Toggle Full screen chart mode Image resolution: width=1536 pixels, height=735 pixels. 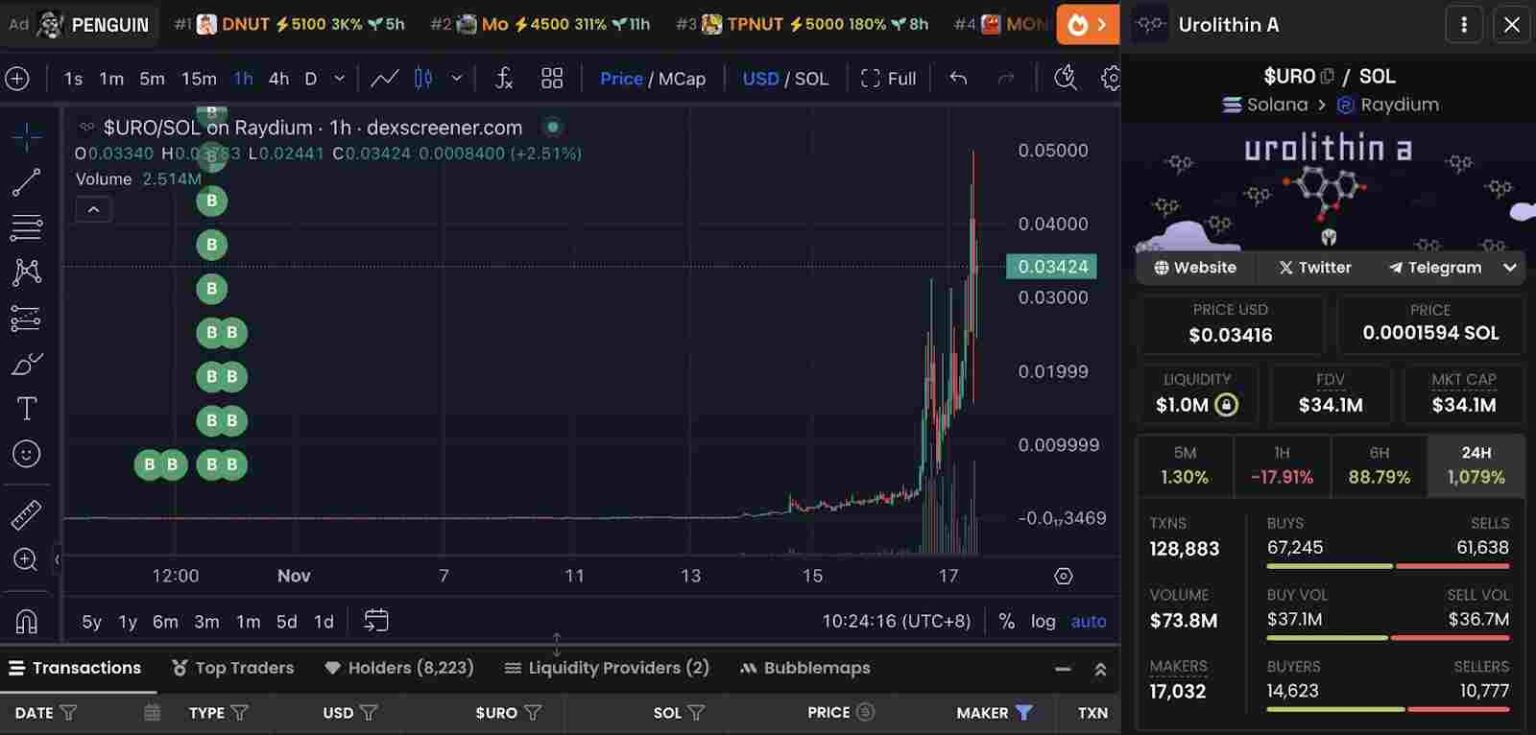(x=888, y=78)
